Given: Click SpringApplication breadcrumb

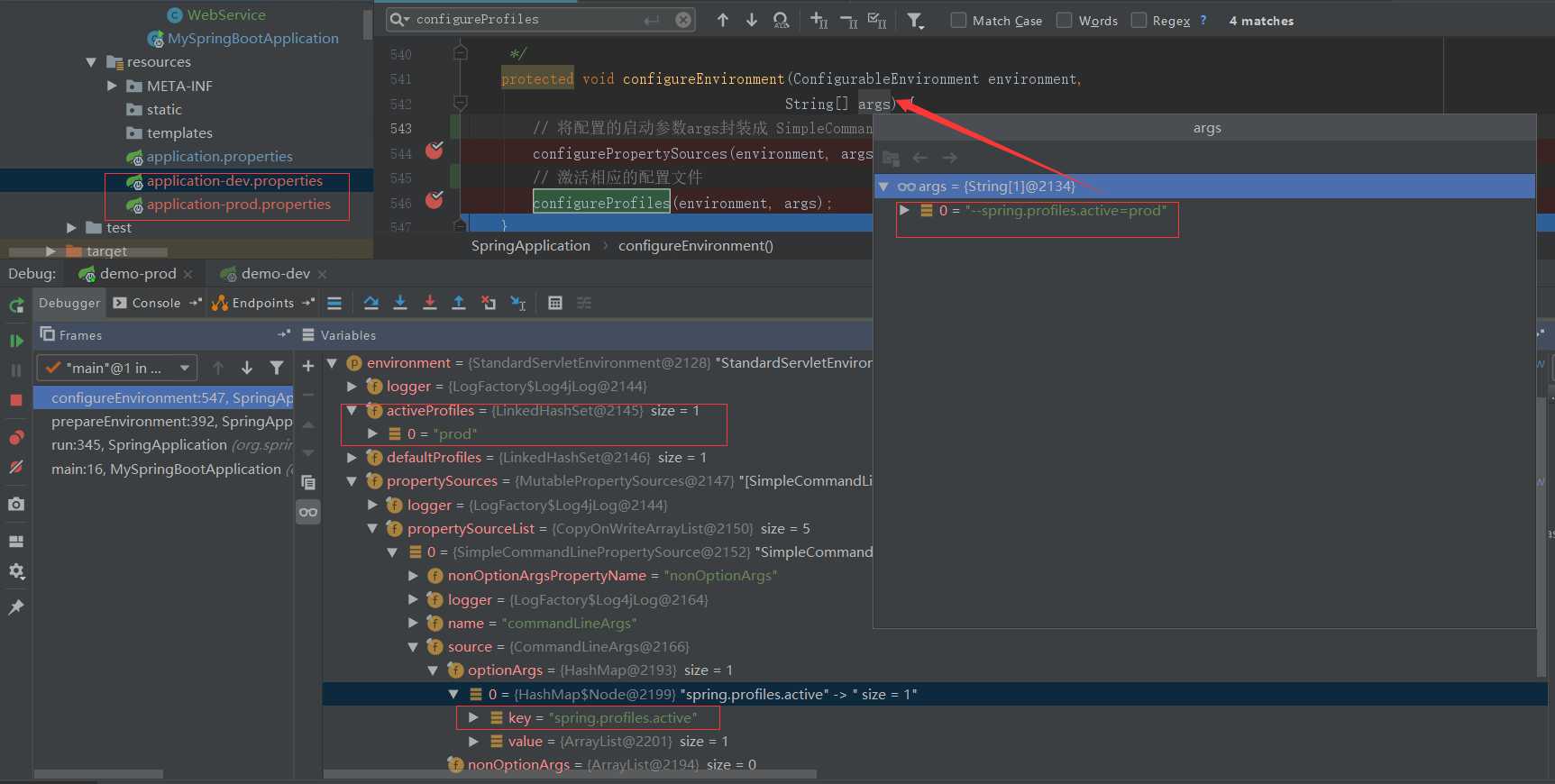Looking at the screenshot, I should click(x=531, y=245).
